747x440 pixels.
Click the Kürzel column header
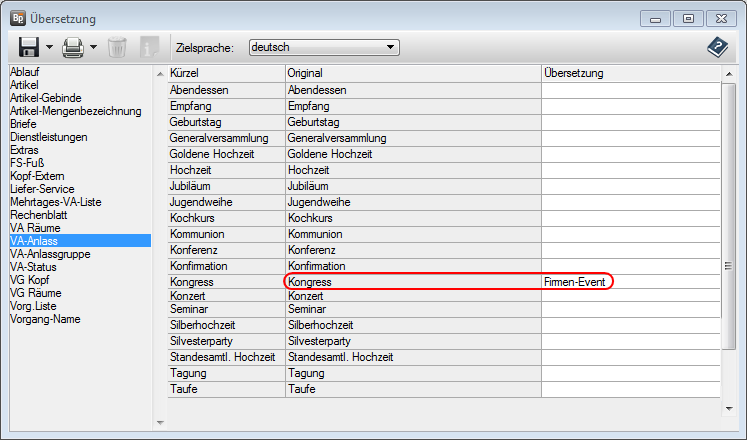(x=225, y=74)
